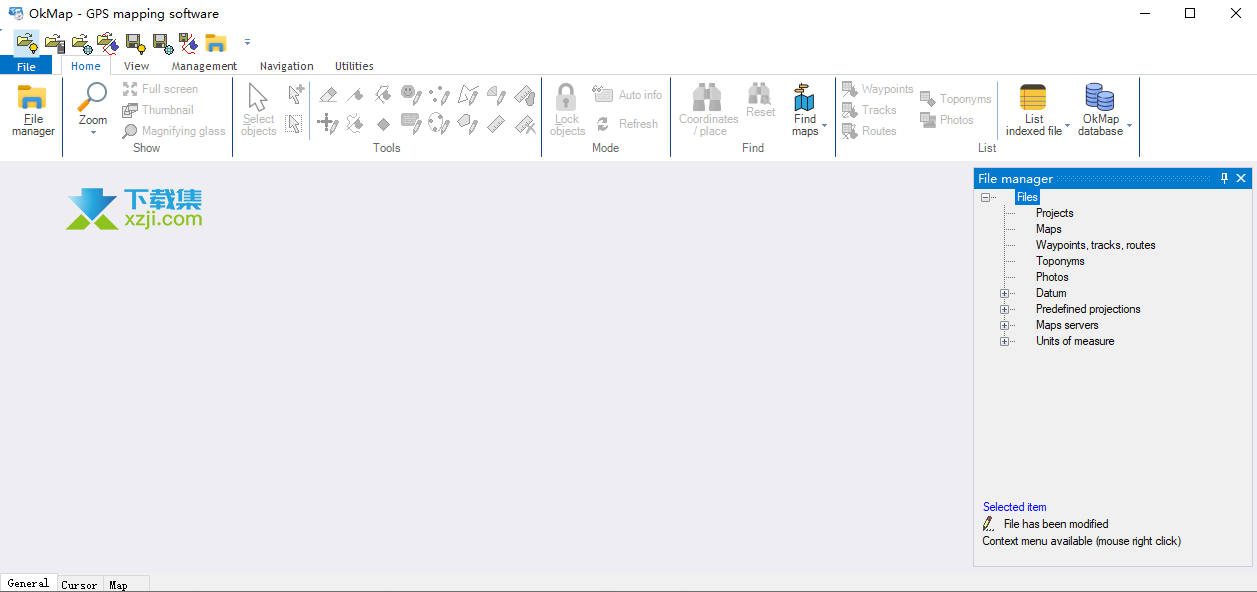Click the File manager panel title
The image size is (1257, 592).
1015,179
